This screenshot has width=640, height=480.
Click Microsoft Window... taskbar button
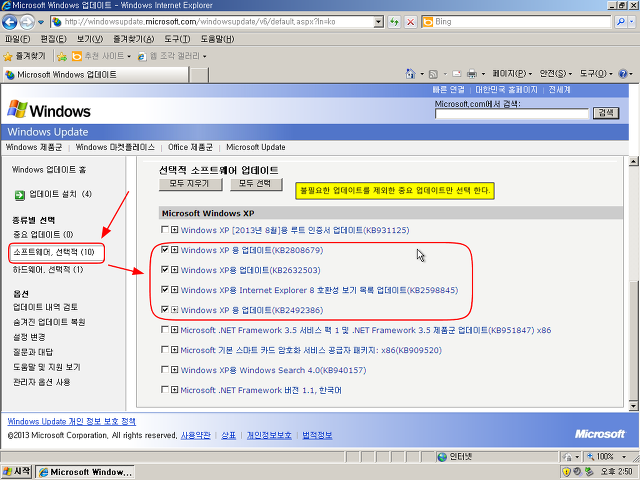coord(85,473)
